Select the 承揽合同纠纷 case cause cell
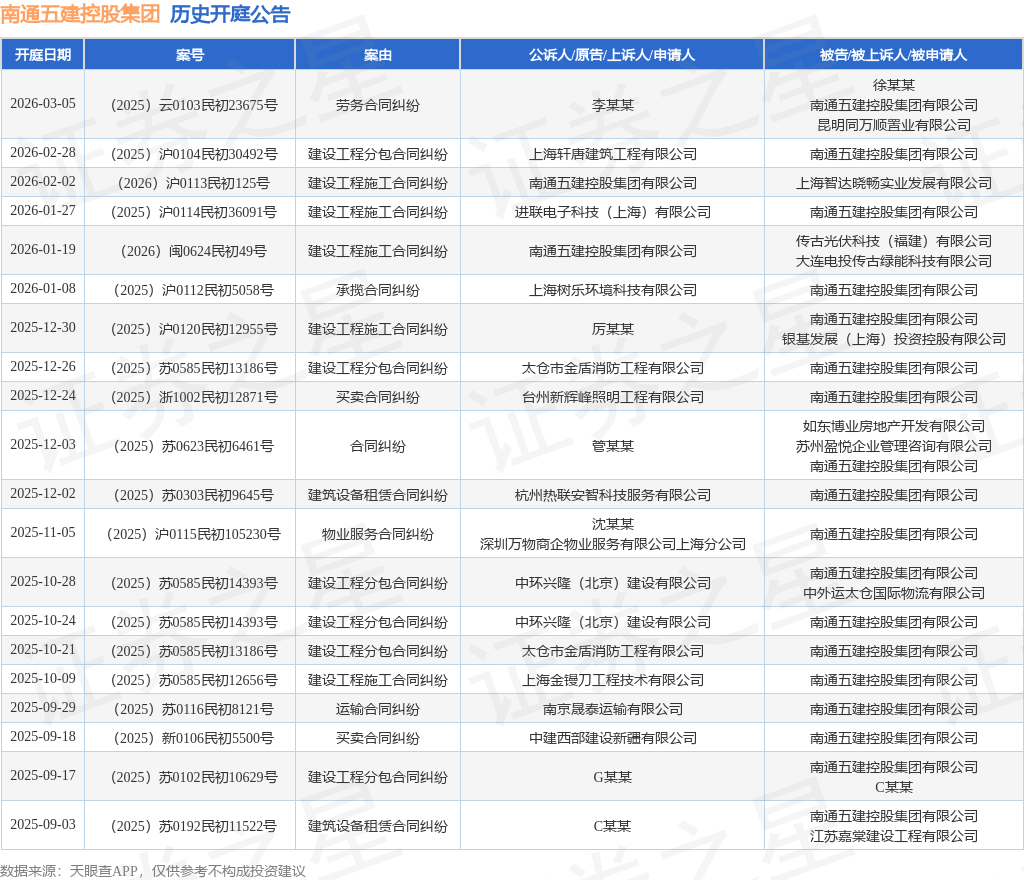The height and width of the screenshot is (880, 1024). coord(377,290)
